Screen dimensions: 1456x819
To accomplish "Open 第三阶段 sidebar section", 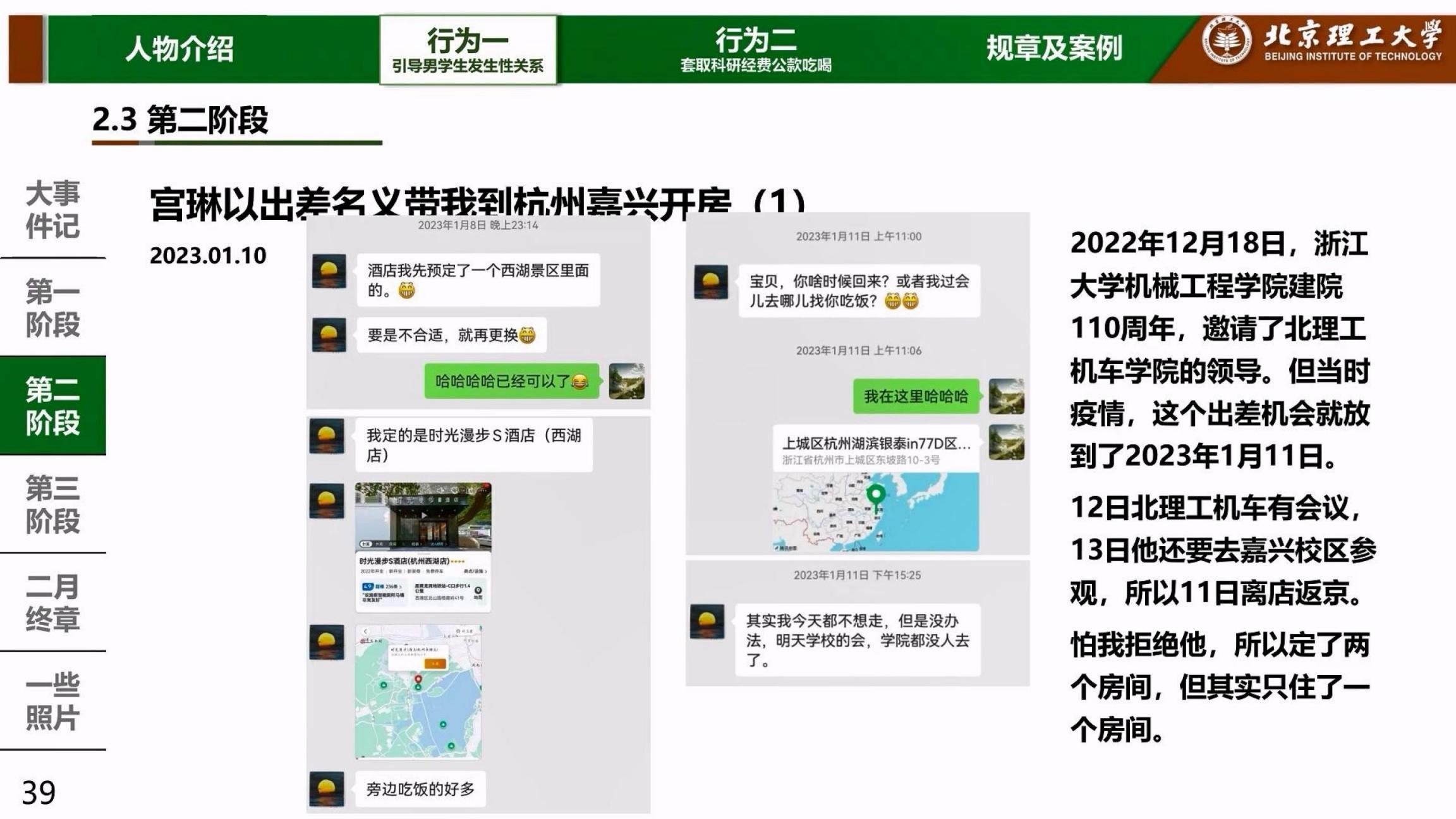I will [x=52, y=504].
